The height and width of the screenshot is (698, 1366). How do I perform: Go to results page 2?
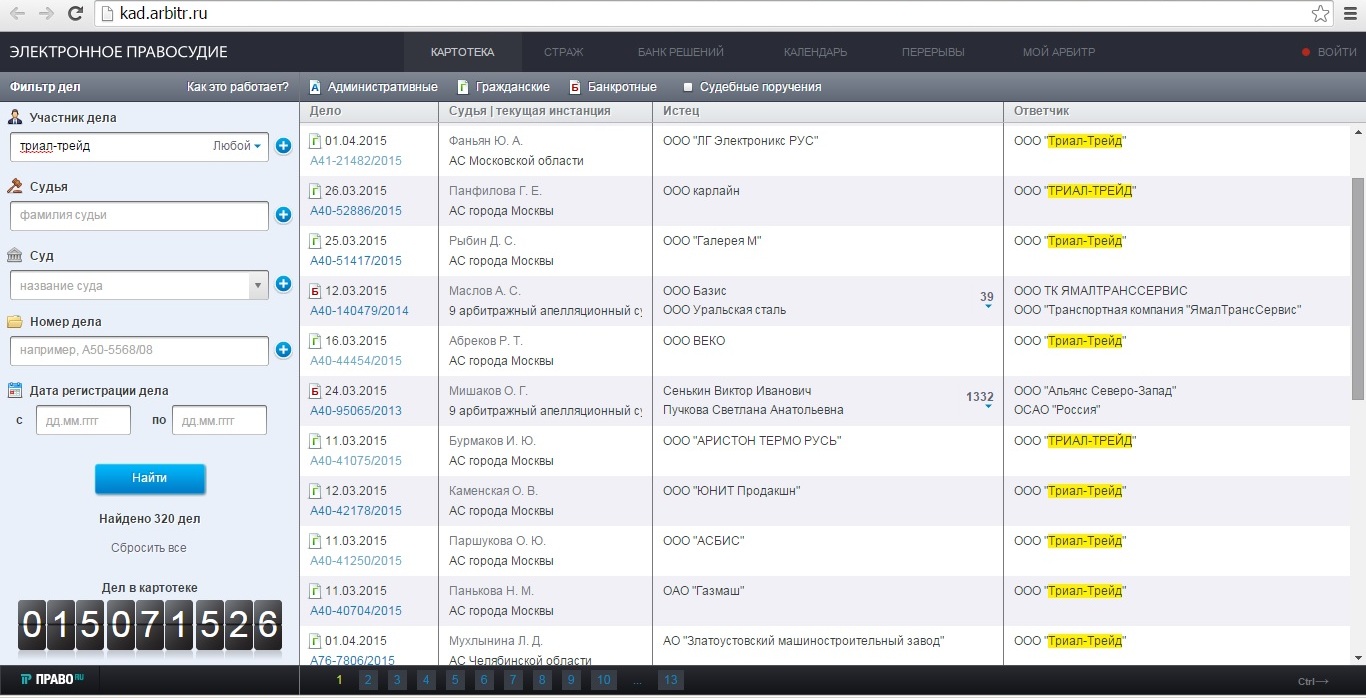point(368,681)
